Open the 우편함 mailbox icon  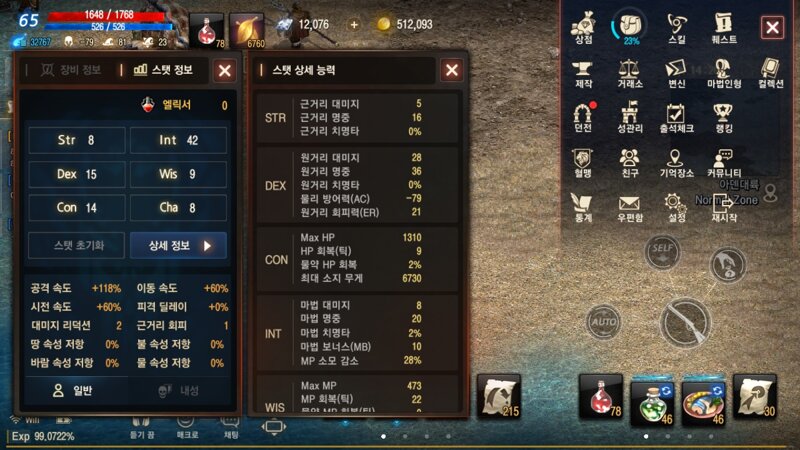(630, 208)
